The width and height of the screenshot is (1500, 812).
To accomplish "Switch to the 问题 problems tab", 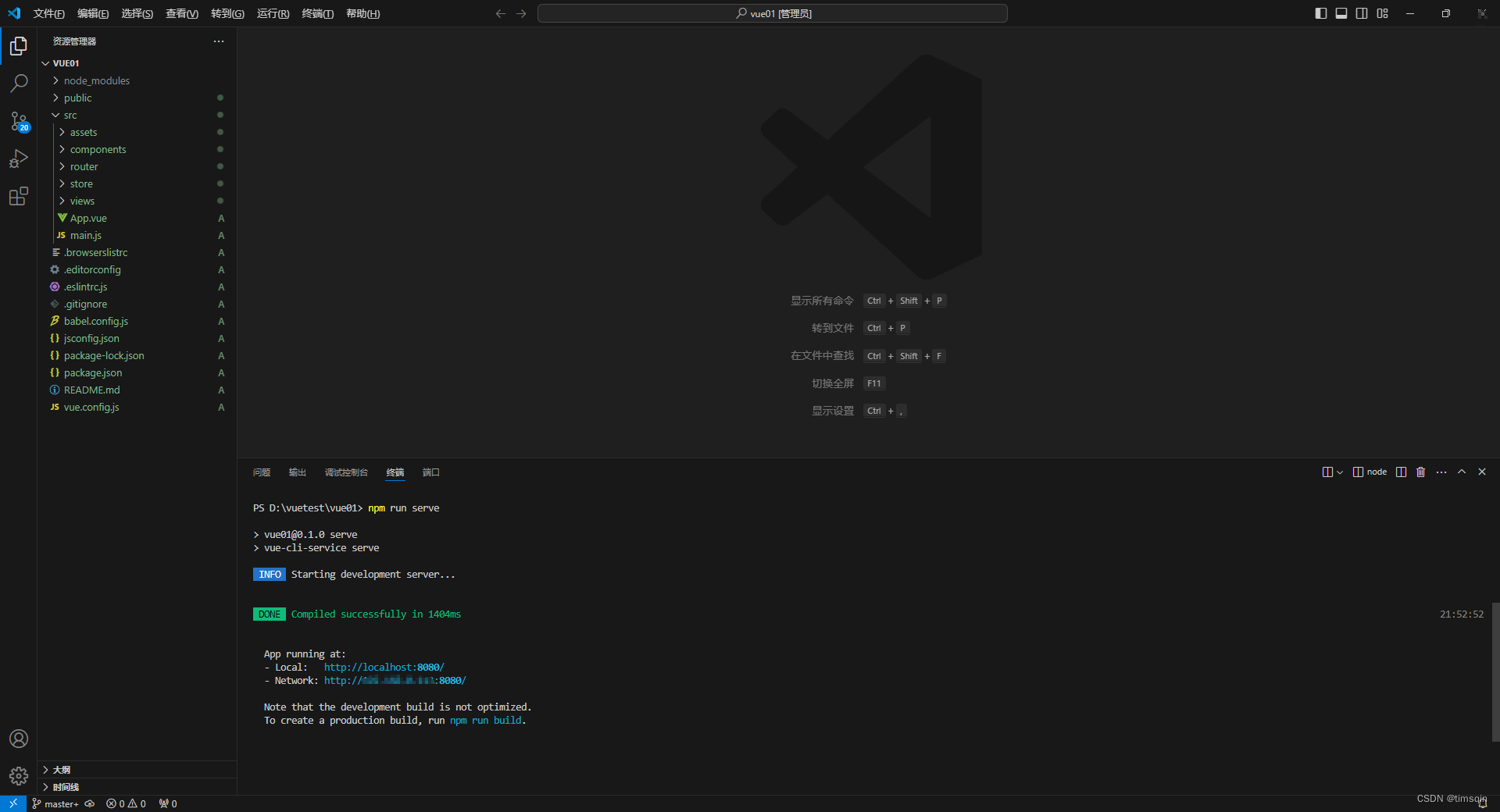I will 262,472.
